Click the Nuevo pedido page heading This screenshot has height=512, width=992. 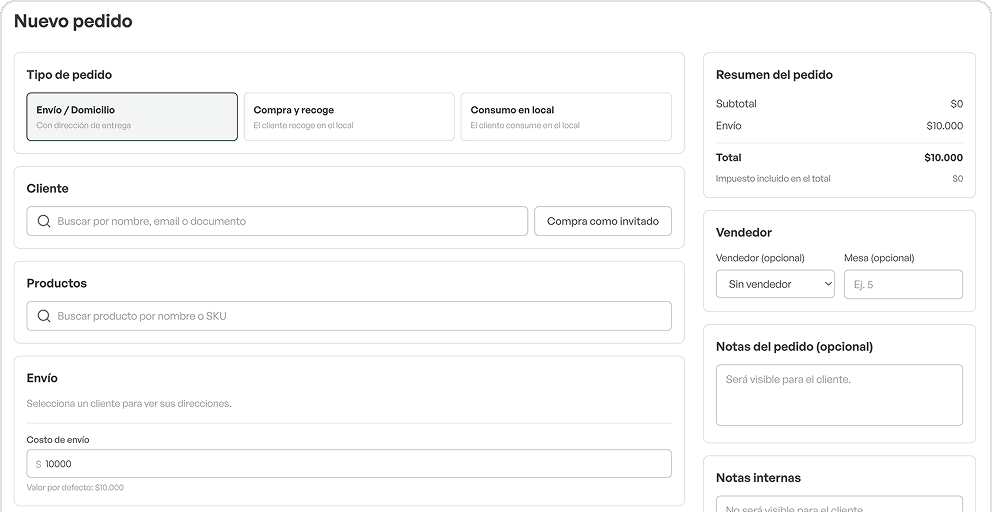[x=73, y=22]
